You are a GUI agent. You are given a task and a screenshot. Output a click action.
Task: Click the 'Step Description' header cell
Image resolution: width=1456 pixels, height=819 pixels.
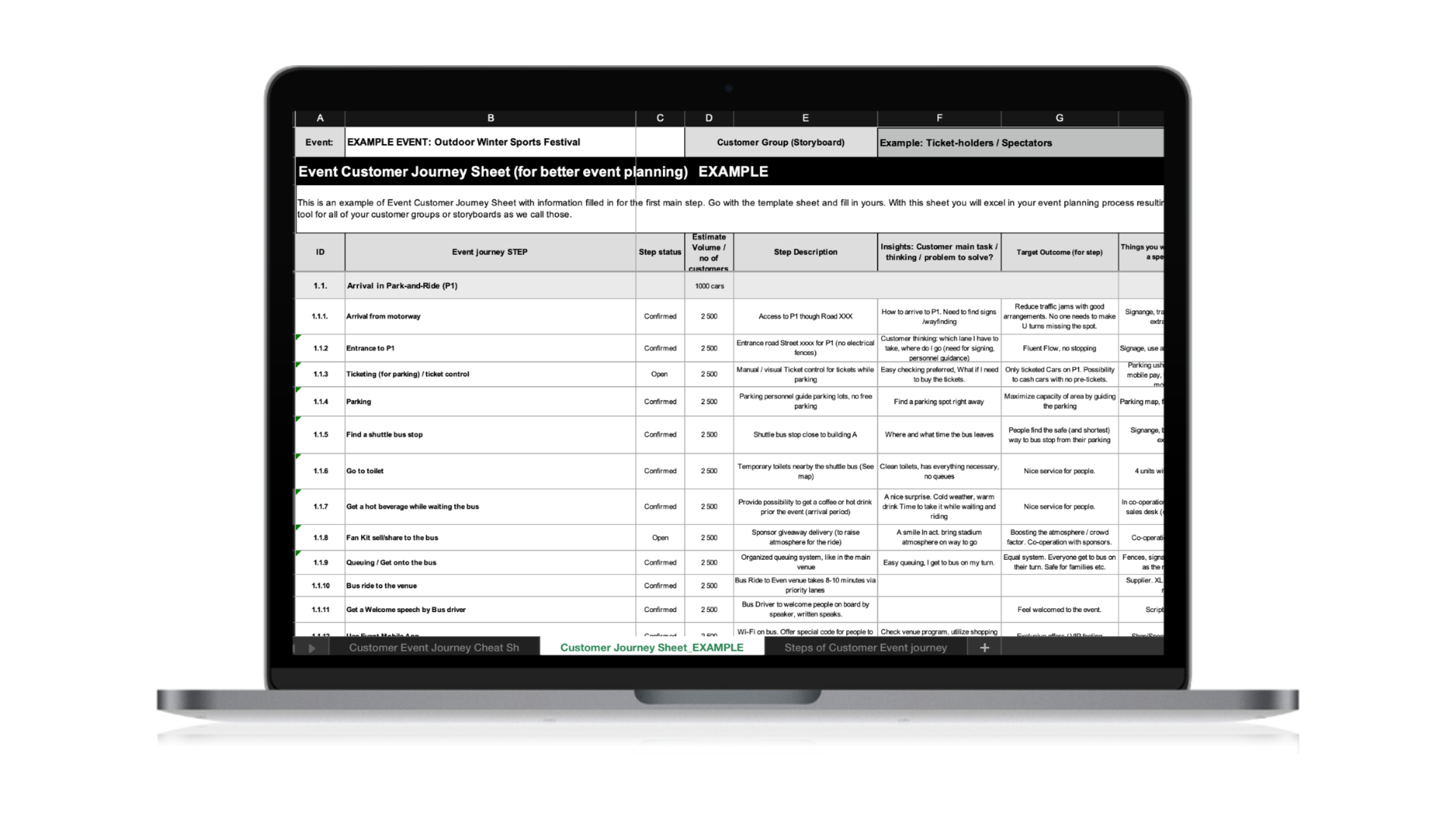click(x=805, y=252)
